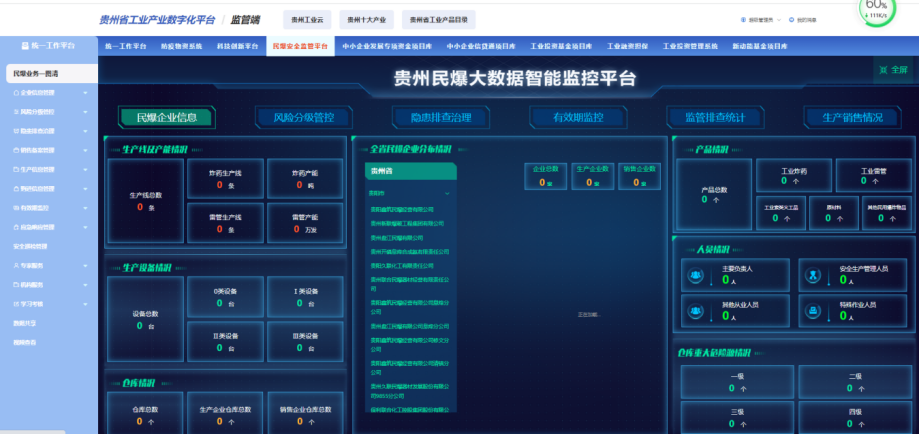Click the 贵州十大产业 button
This screenshot has height=434, width=919.
(365, 19)
